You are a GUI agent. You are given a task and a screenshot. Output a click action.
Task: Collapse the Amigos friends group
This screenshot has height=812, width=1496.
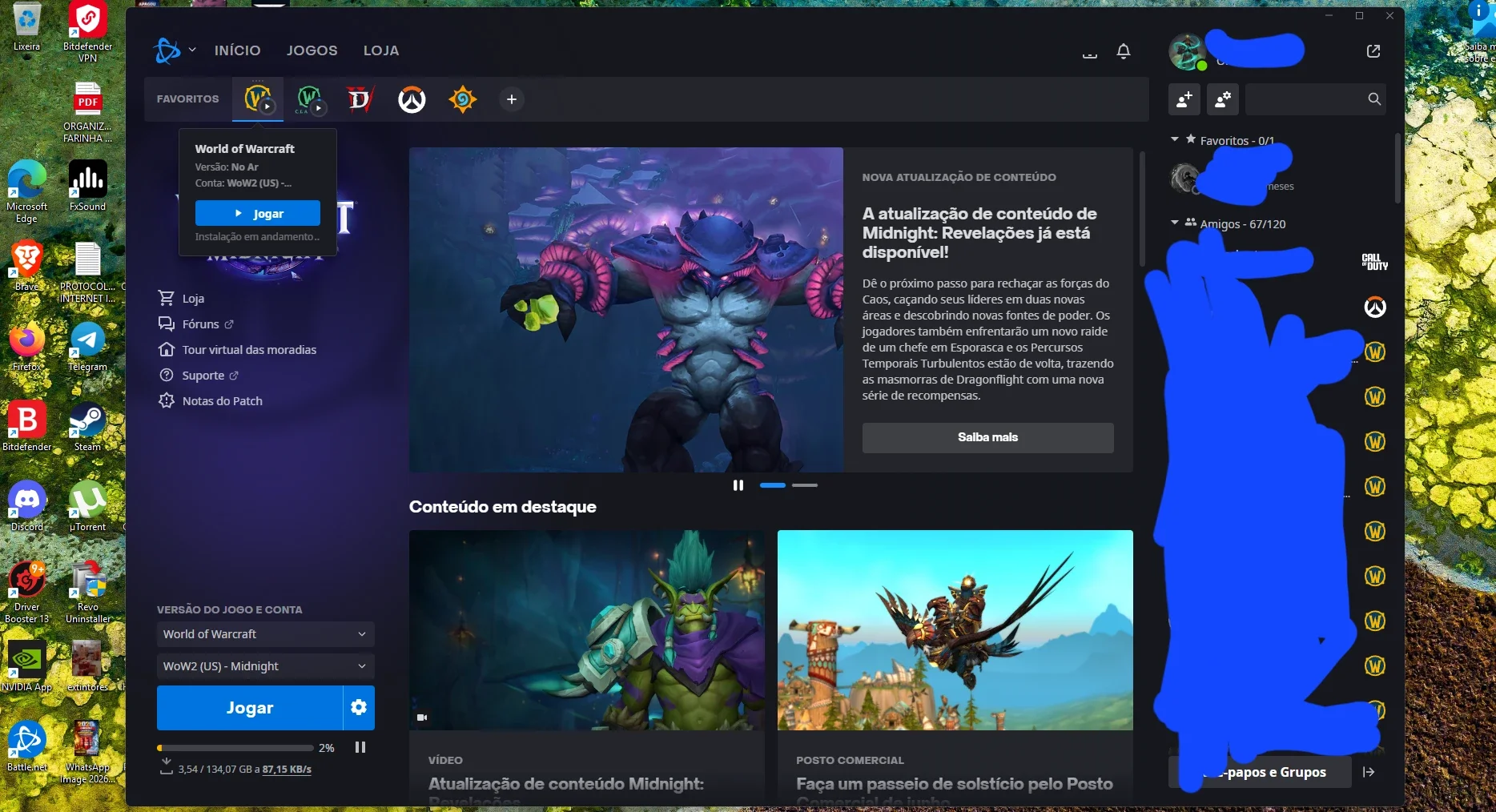(1175, 223)
